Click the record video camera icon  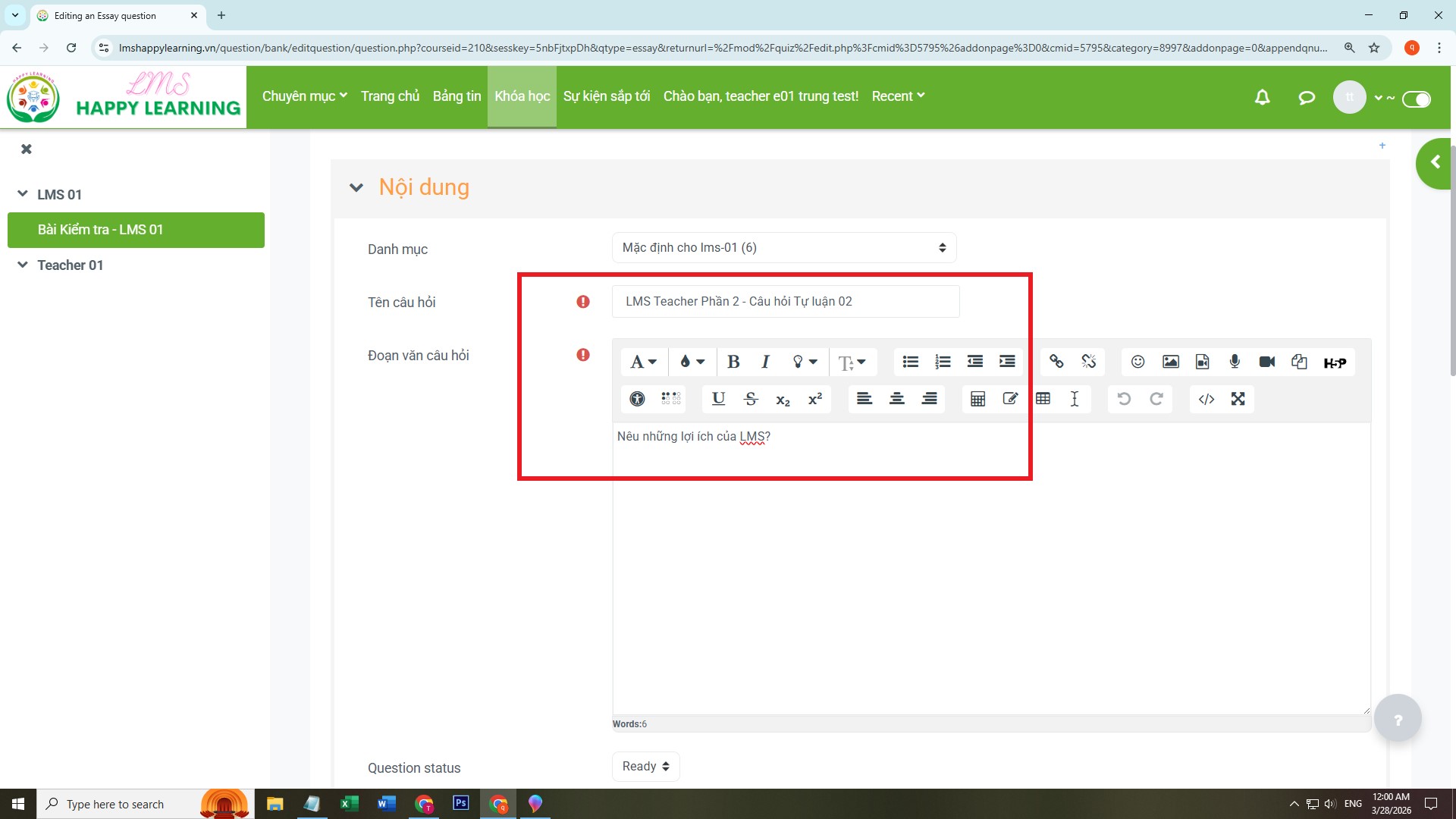click(x=1266, y=362)
